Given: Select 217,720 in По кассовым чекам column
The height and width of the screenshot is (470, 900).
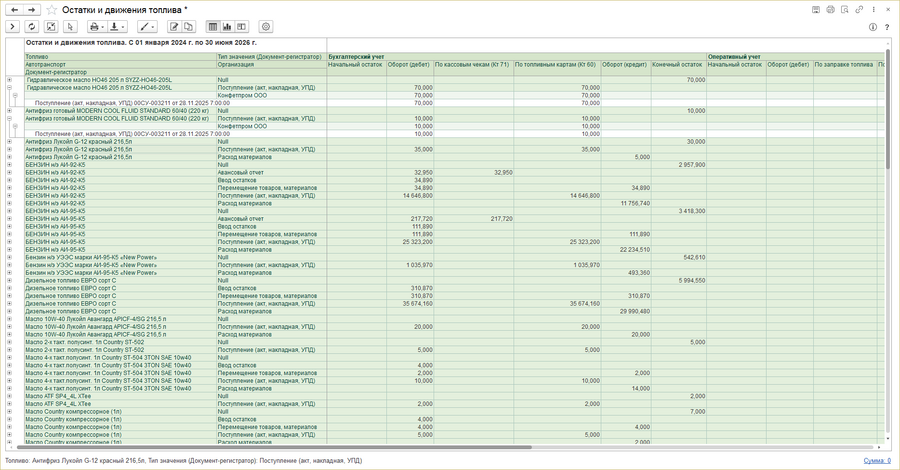Looking at the screenshot, I should [x=473, y=219].
